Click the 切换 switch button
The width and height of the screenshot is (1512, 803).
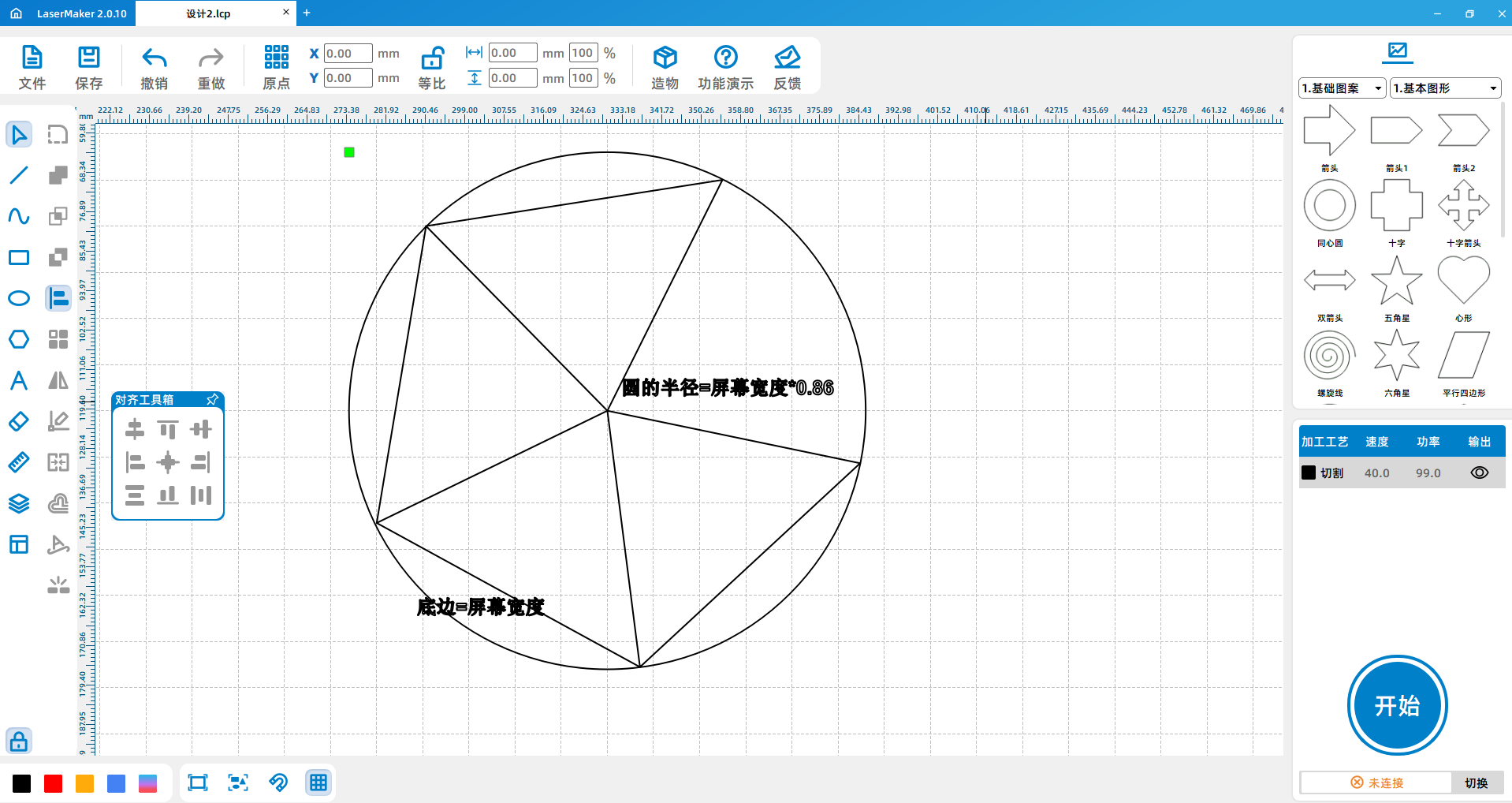[1477, 782]
